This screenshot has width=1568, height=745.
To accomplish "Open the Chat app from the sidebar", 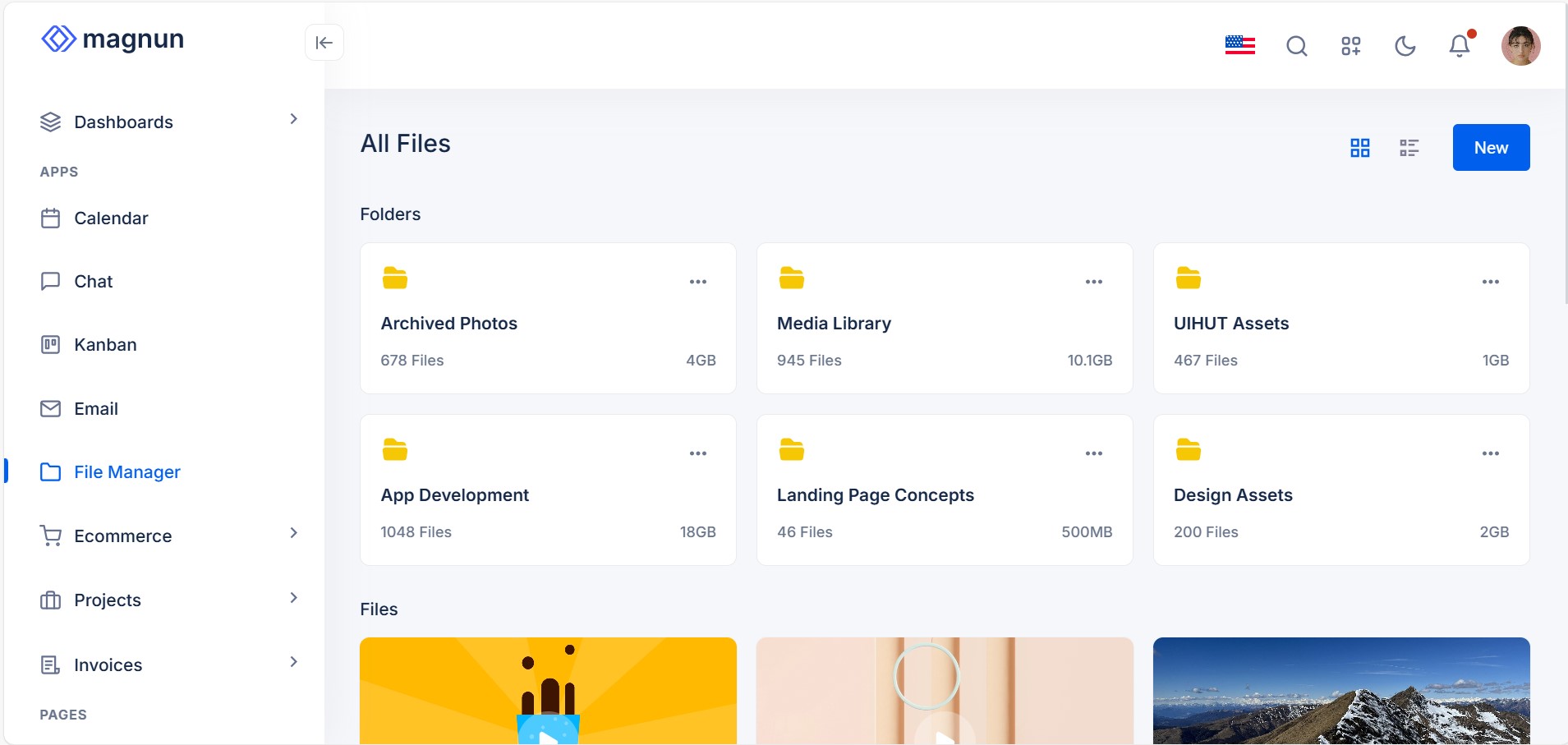I will click(x=93, y=281).
